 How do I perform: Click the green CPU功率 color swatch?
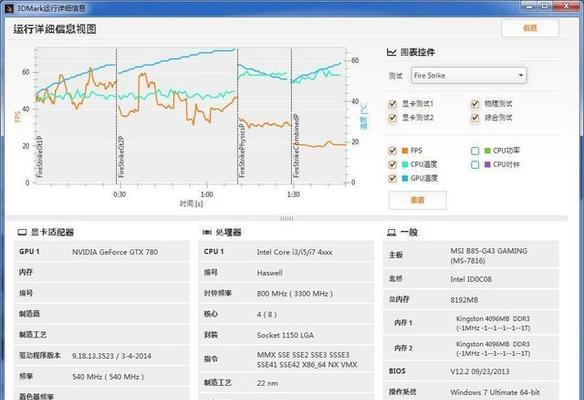487,150
